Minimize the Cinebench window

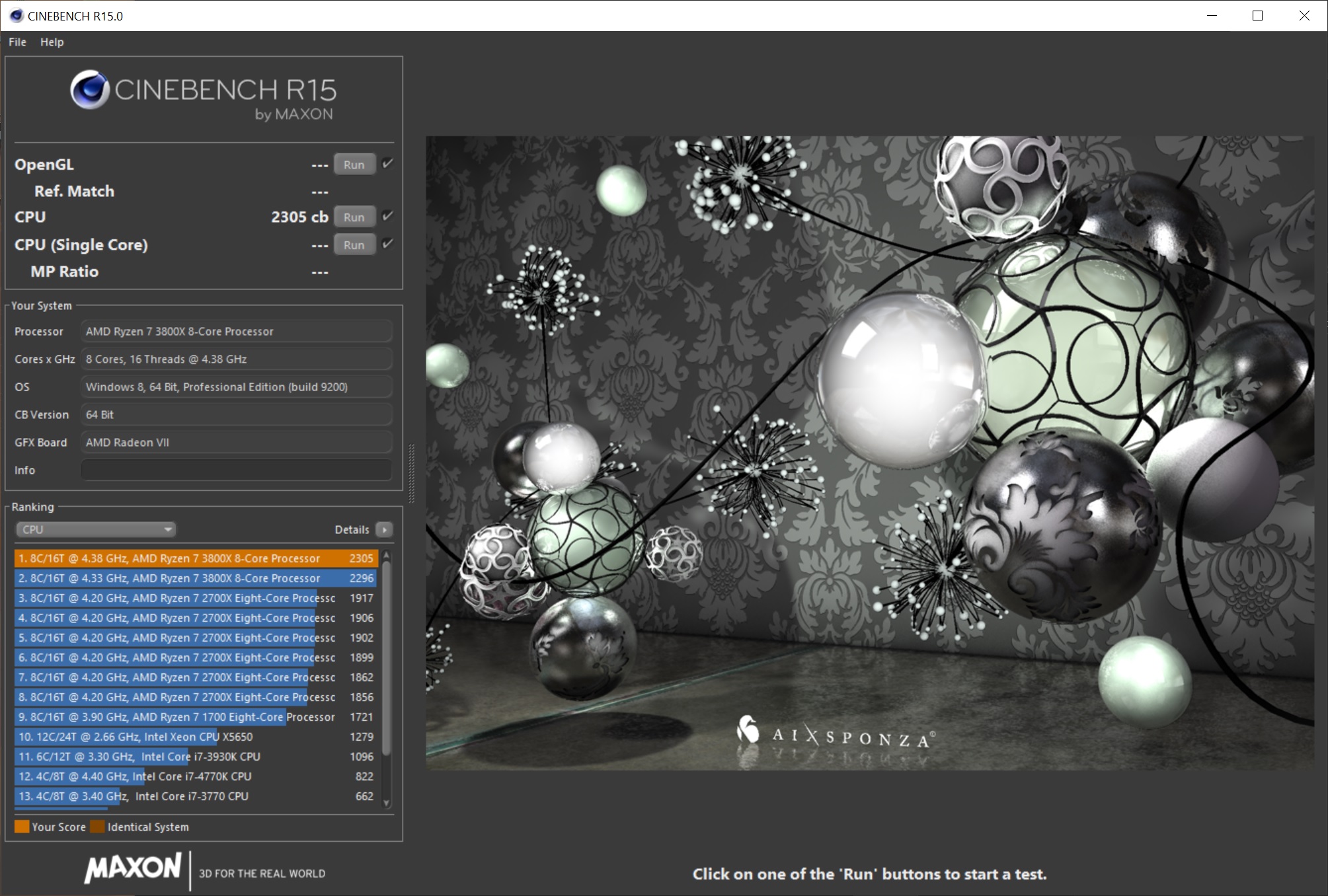click(1212, 15)
